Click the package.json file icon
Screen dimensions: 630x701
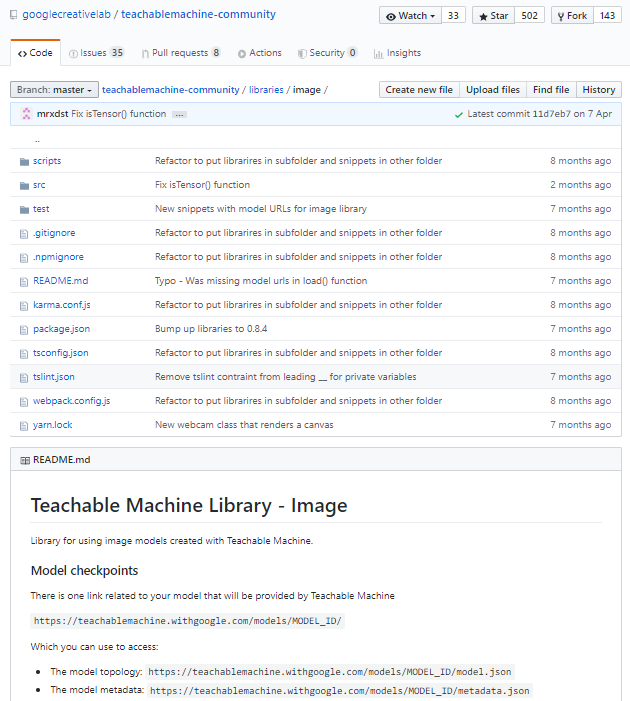coord(24,330)
